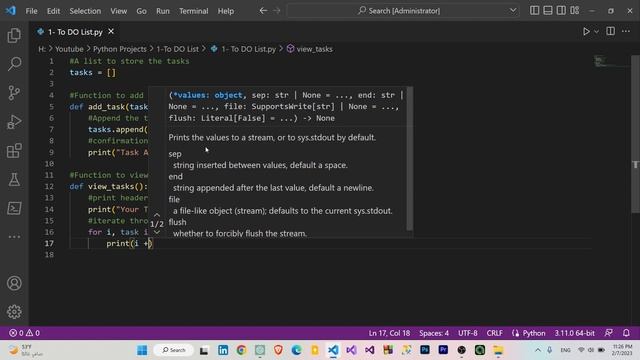Go forward with the right arrow
This screenshot has height=360, width=640.
tap(277, 11)
